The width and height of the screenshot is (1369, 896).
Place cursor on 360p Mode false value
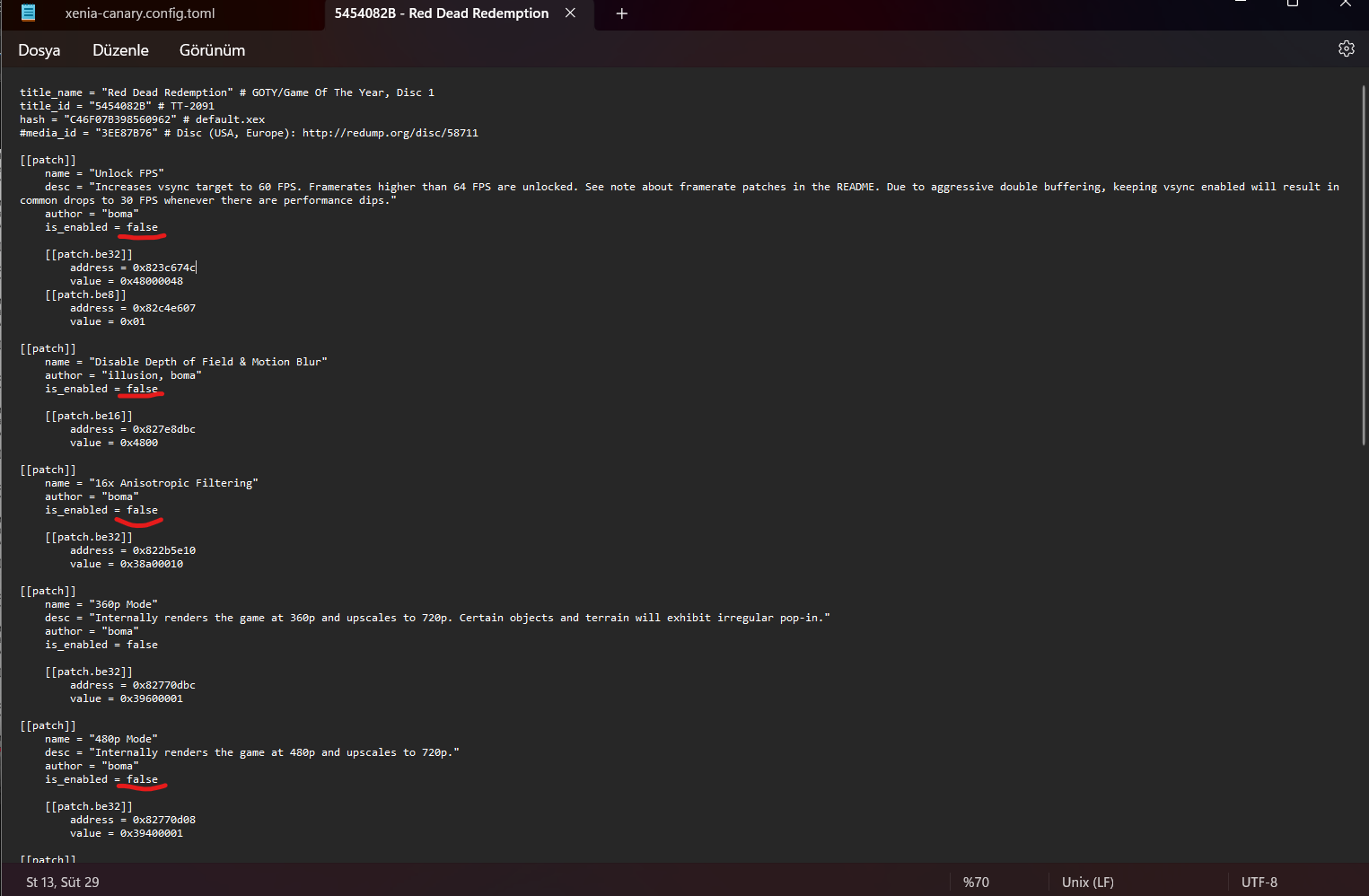coord(142,645)
